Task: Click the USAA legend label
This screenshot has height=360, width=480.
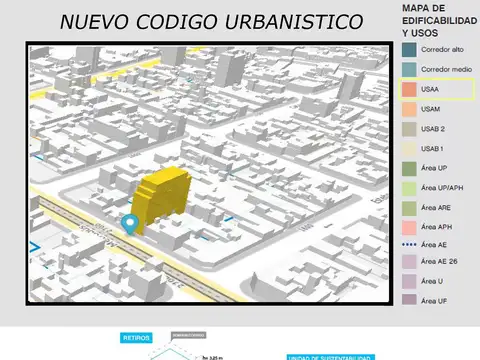Action: tap(430, 89)
